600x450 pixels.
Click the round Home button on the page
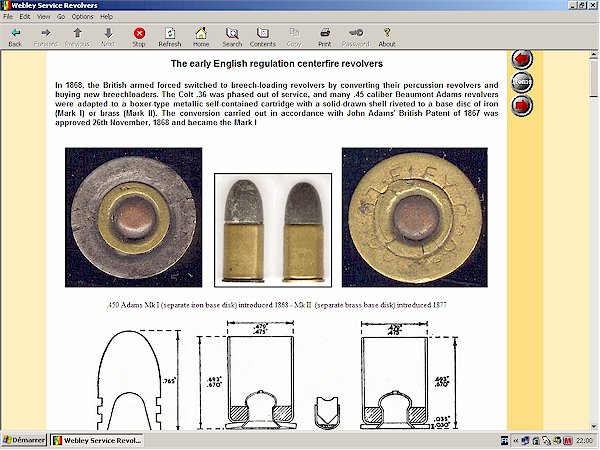[x=522, y=82]
